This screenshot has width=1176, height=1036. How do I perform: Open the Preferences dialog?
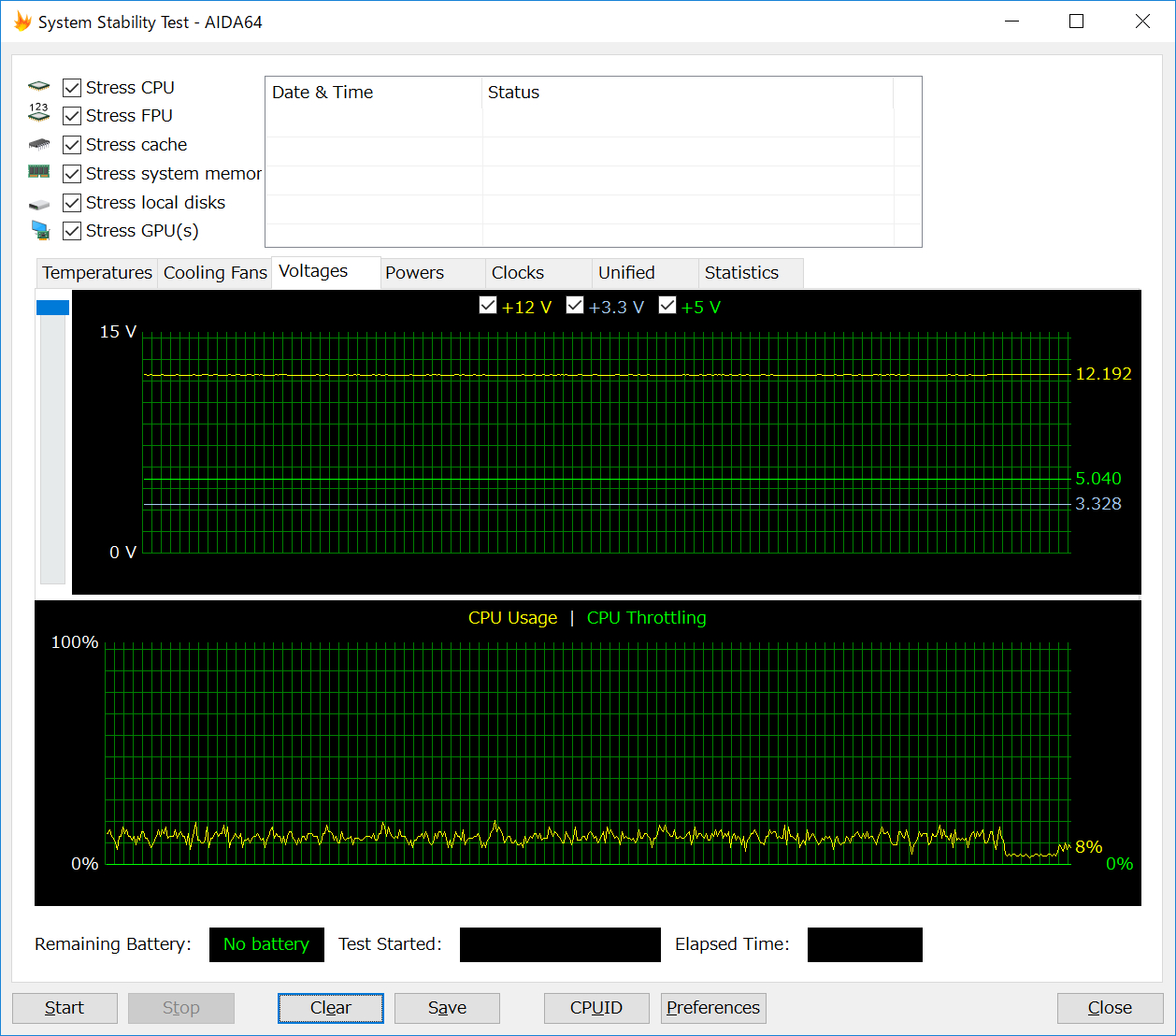click(713, 1008)
